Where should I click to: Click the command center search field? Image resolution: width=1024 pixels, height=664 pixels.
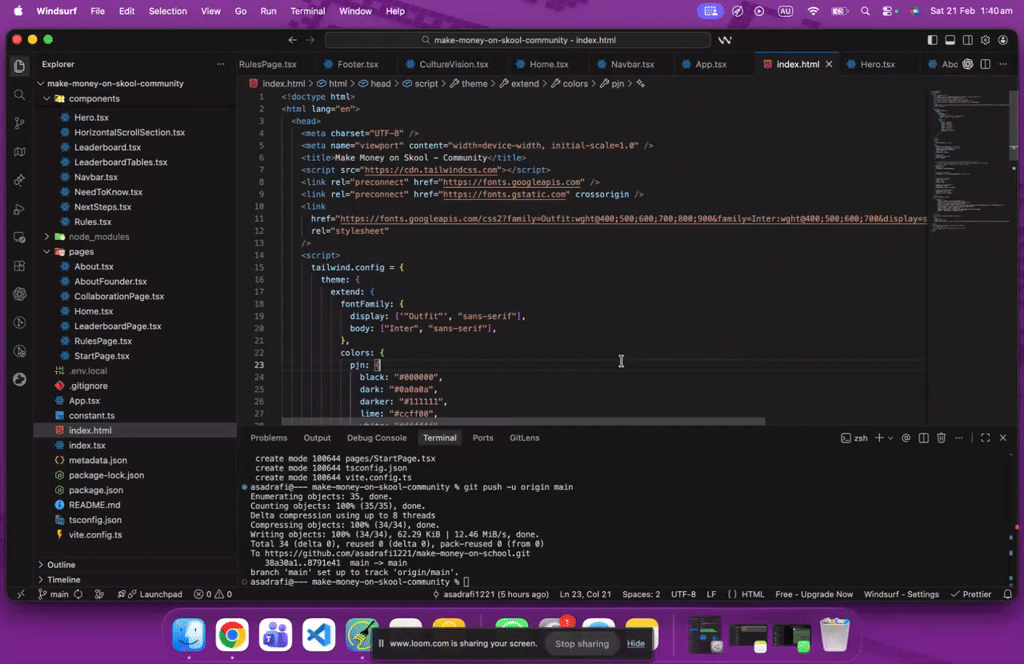[517, 40]
